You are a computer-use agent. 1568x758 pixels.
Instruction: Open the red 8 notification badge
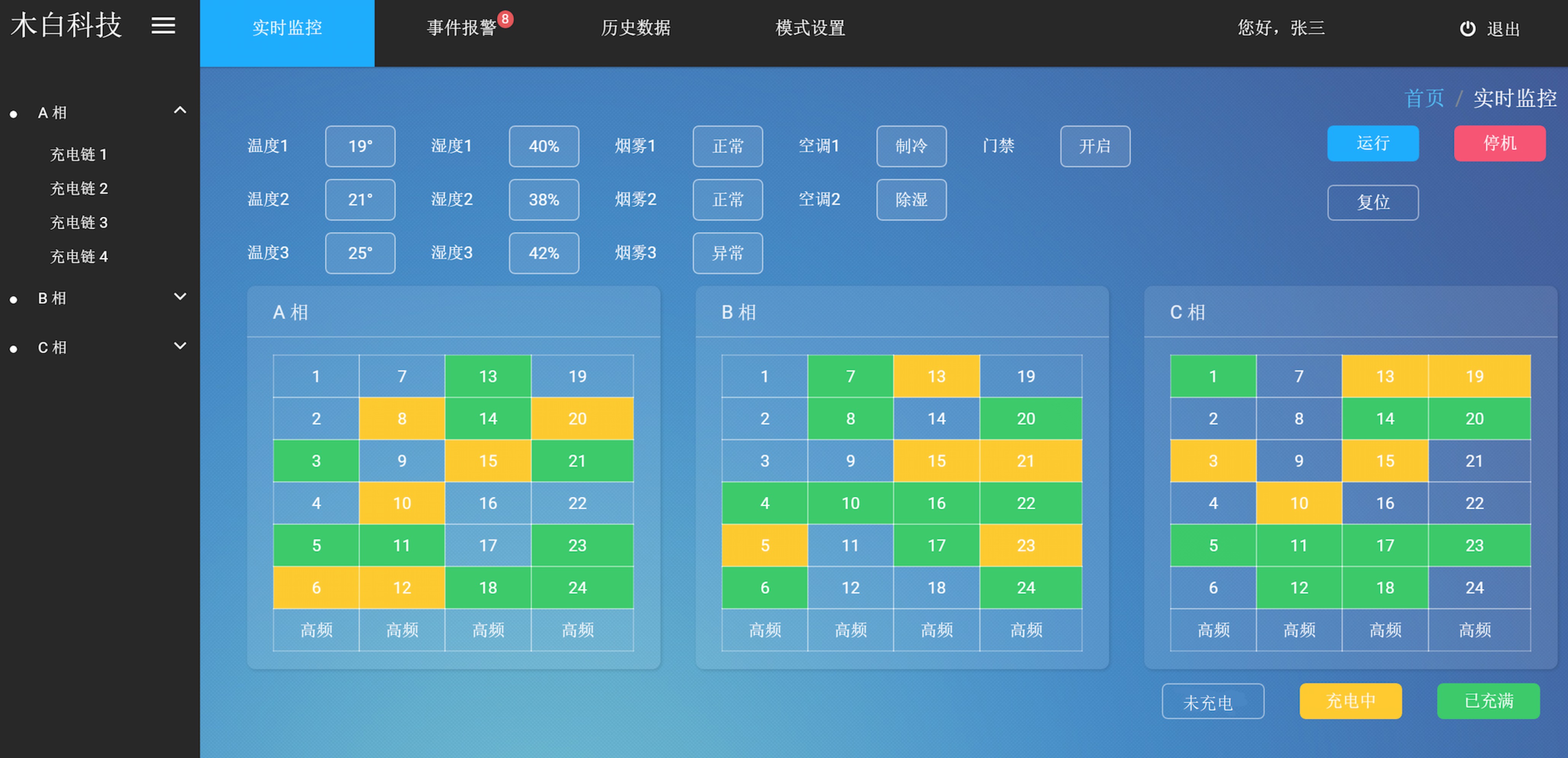point(505,19)
